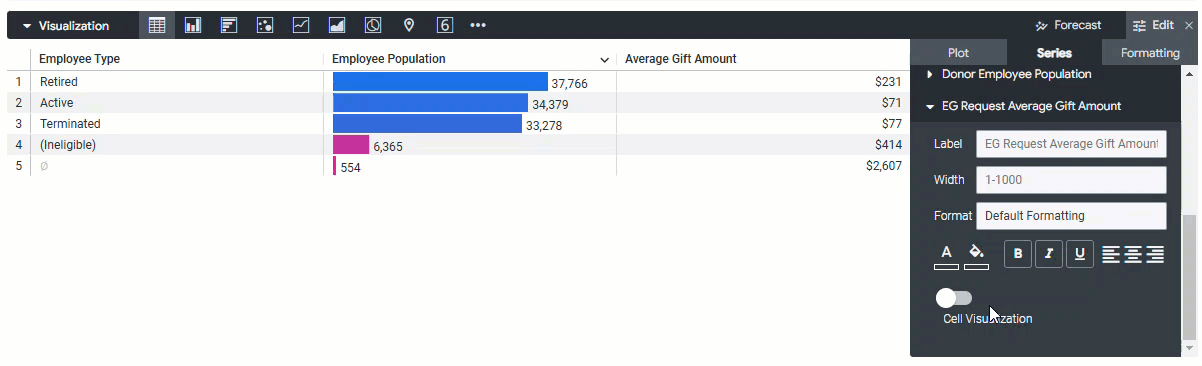Align series text right
Screen dimensions: 1202x366
click(x=1155, y=254)
